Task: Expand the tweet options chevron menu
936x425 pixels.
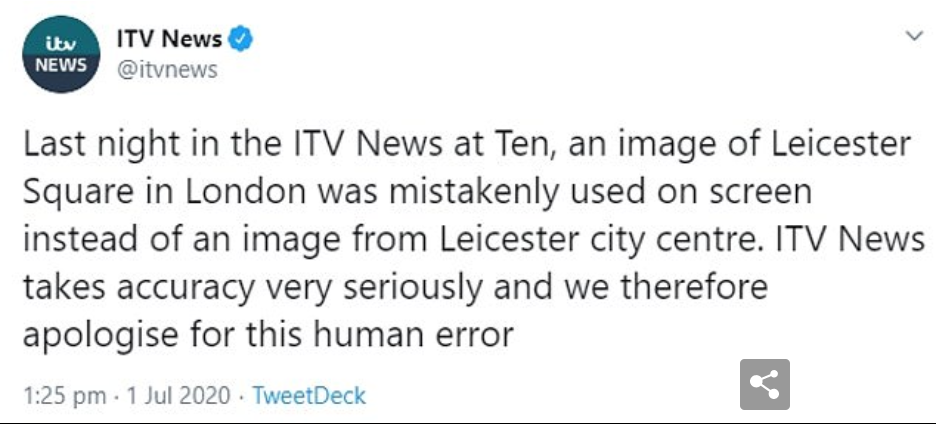Action: [x=914, y=36]
